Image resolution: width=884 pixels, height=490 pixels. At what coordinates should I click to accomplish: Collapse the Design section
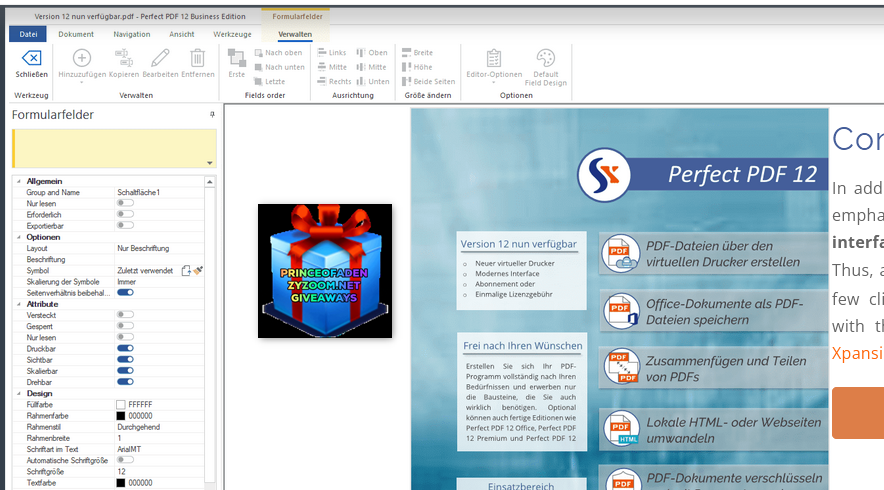tap(19, 393)
